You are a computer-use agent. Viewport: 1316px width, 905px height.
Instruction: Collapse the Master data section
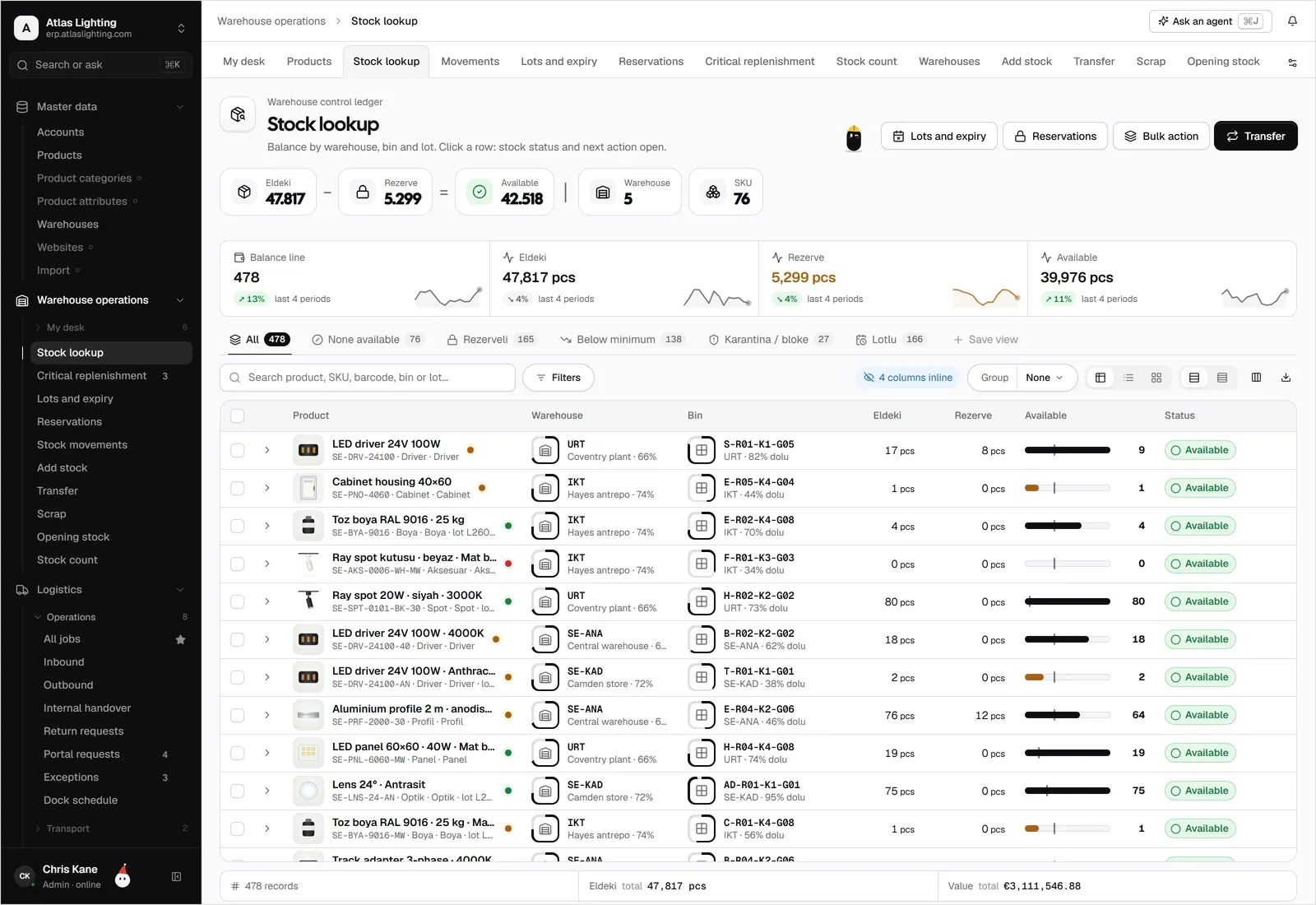180,107
